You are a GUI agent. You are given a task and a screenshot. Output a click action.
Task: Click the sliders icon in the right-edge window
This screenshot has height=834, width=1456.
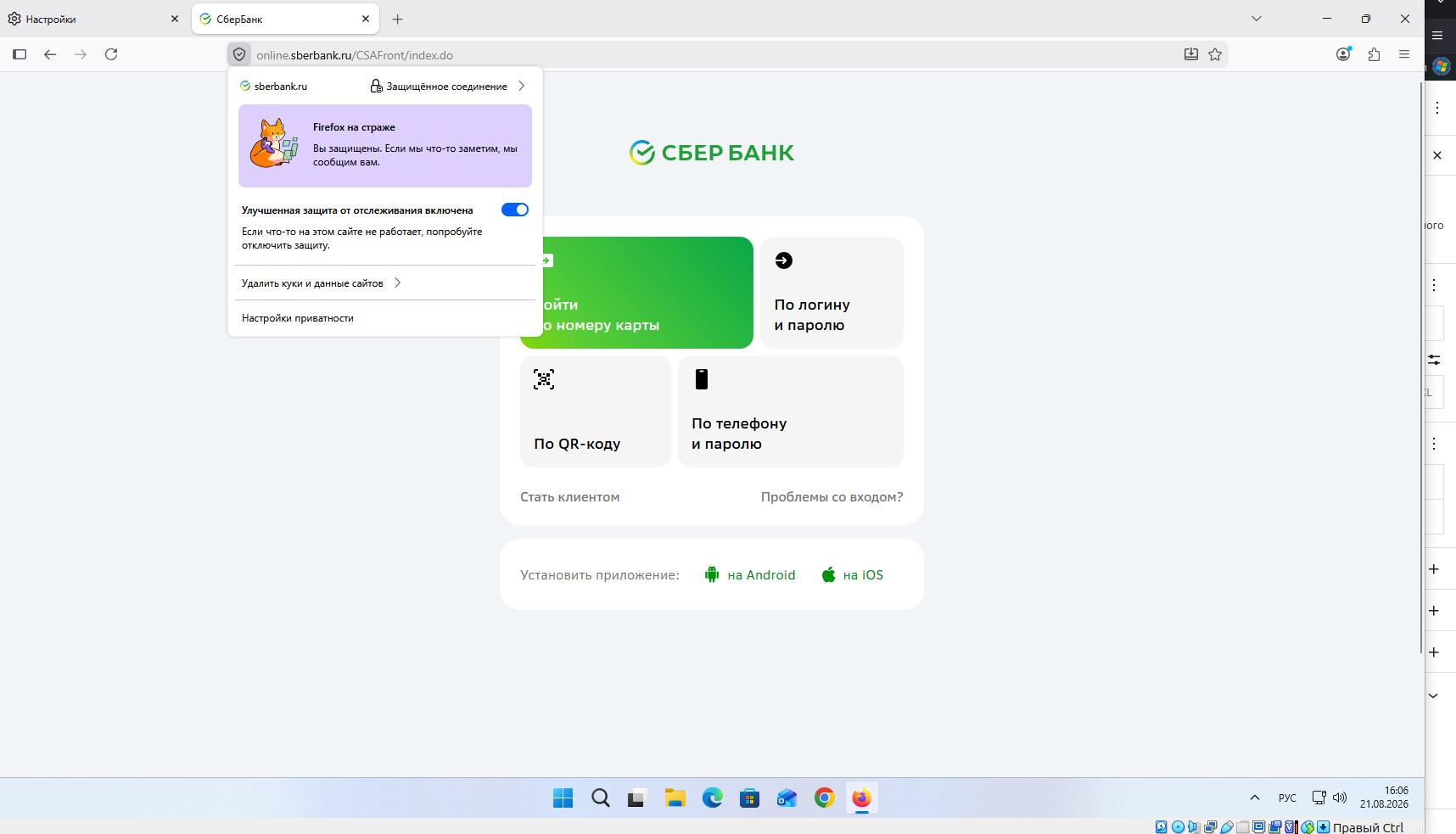tap(1434, 360)
